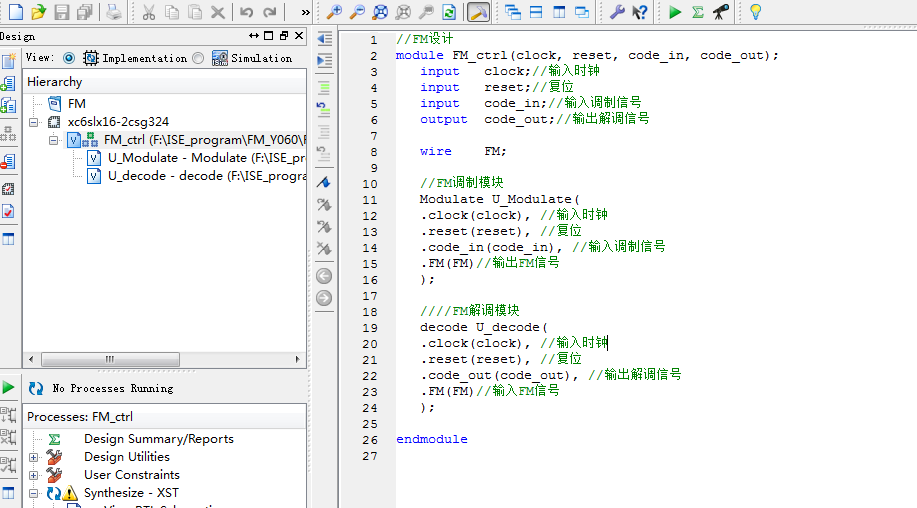Open Design Summary via Sigma toolbar icon
The width and height of the screenshot is (917, 508).
[698, 12]
